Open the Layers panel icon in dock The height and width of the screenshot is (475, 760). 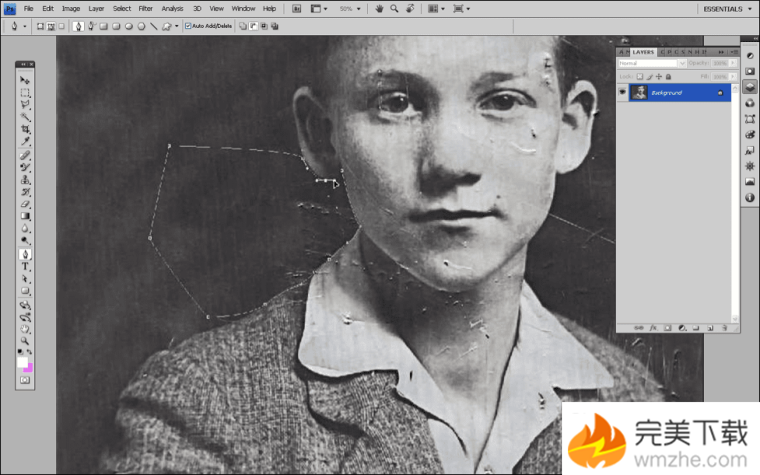750,87
